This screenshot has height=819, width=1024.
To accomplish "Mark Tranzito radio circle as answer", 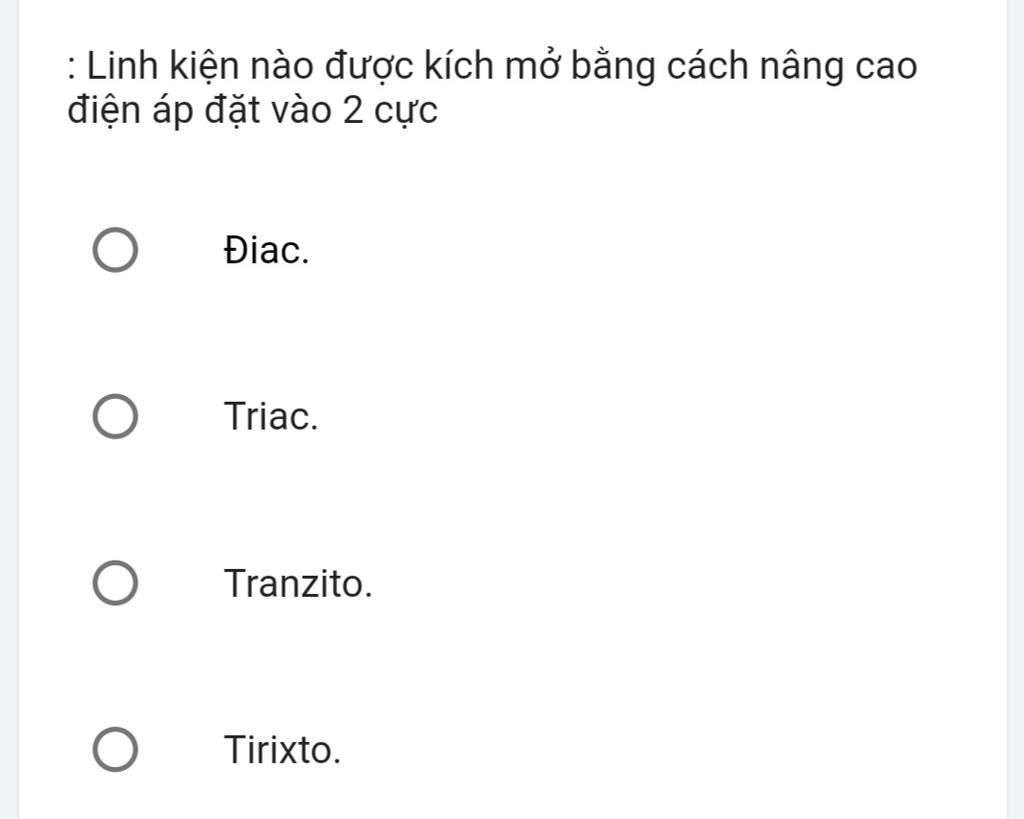I will point(115,583).
